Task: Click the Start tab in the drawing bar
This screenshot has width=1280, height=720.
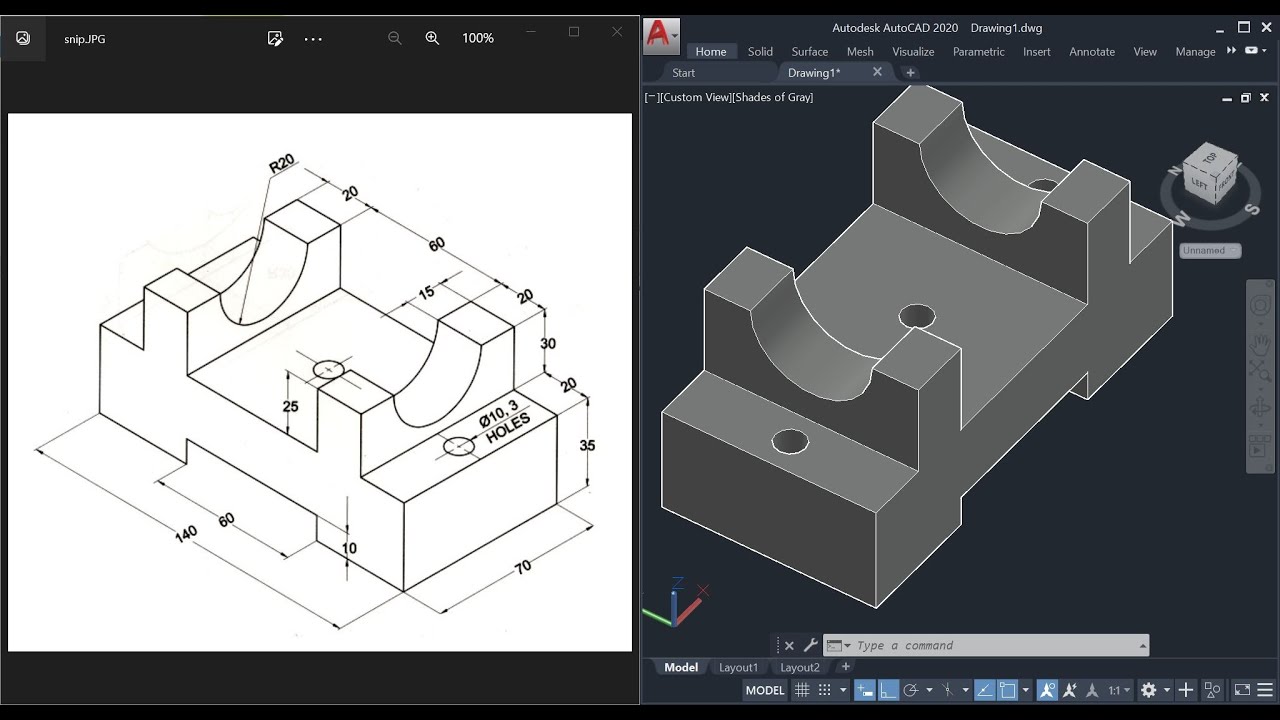Action: [x=683, y=72]
